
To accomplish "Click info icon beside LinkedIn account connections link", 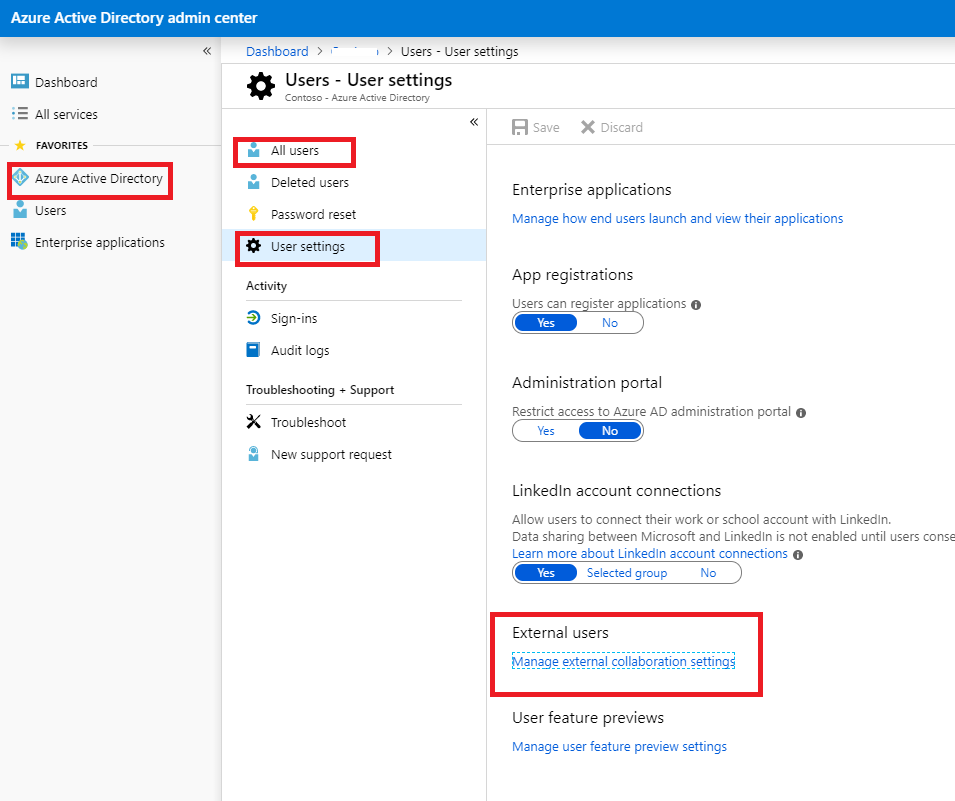I will point(798,554).
